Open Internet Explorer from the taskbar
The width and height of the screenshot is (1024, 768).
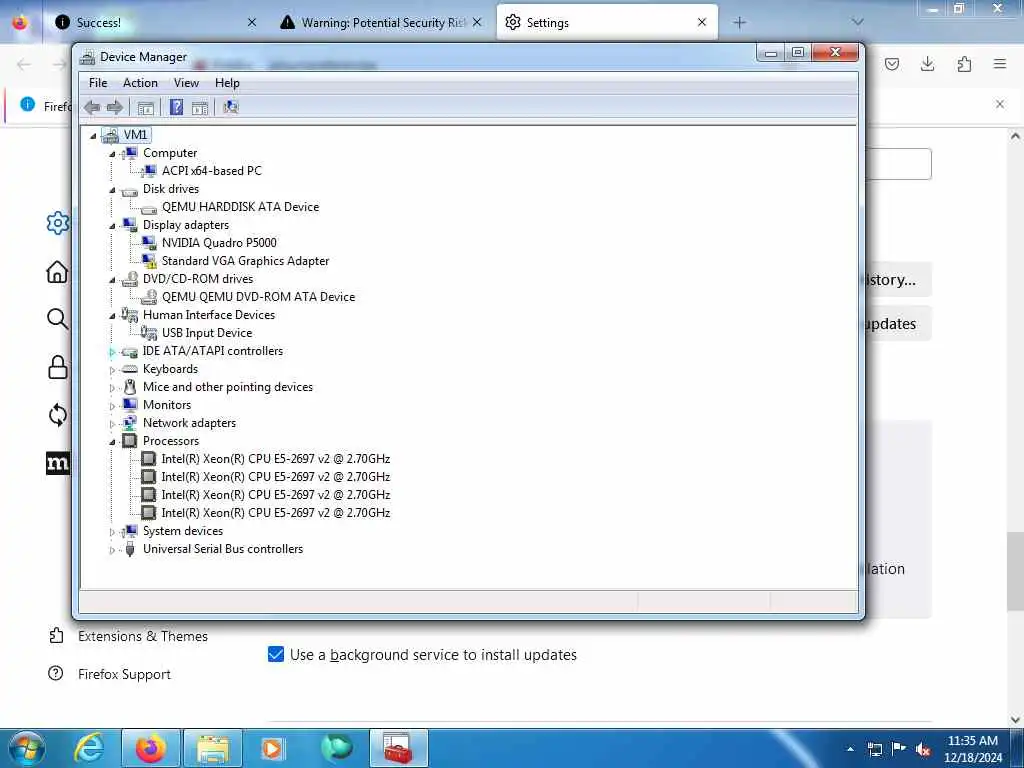(x=89, y=748)
